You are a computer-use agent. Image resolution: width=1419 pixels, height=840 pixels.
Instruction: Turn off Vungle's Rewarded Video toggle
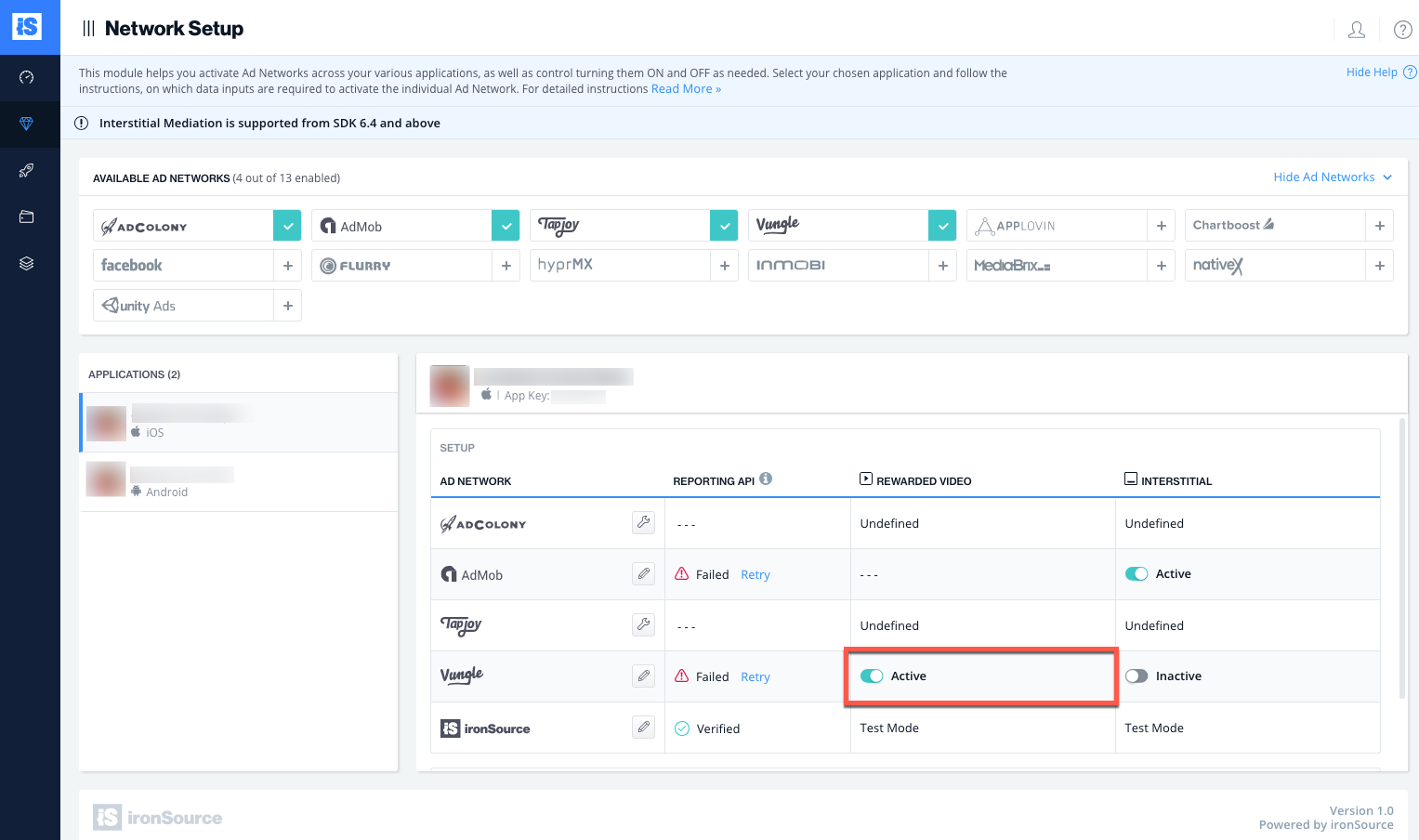(872, 676)
